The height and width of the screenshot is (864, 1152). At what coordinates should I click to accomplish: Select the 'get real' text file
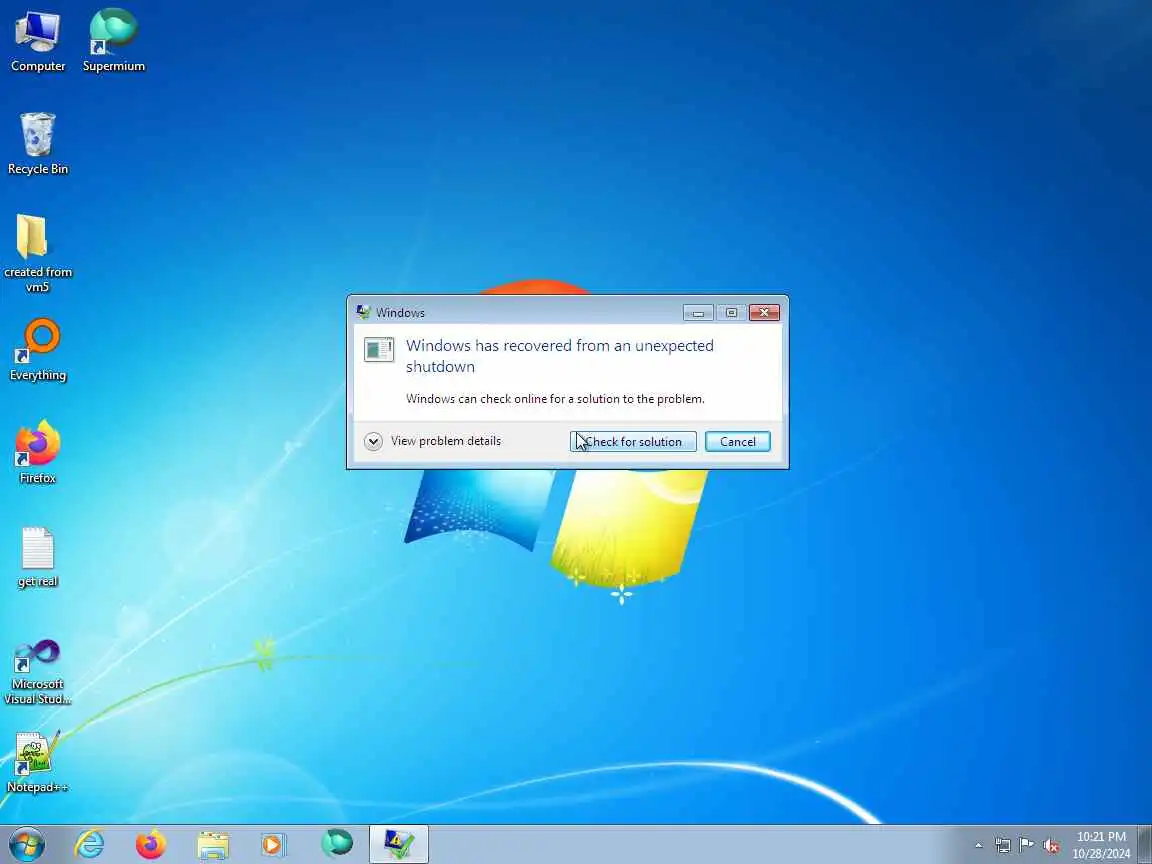click(x=37, y=557)
